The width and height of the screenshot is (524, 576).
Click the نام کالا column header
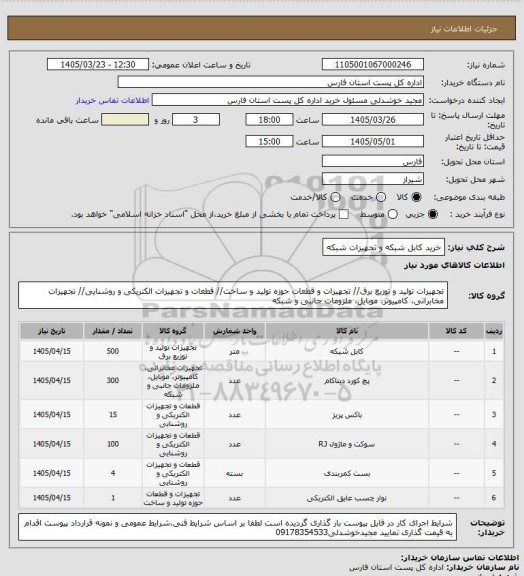pyautogui.click(x=347, y=331)
